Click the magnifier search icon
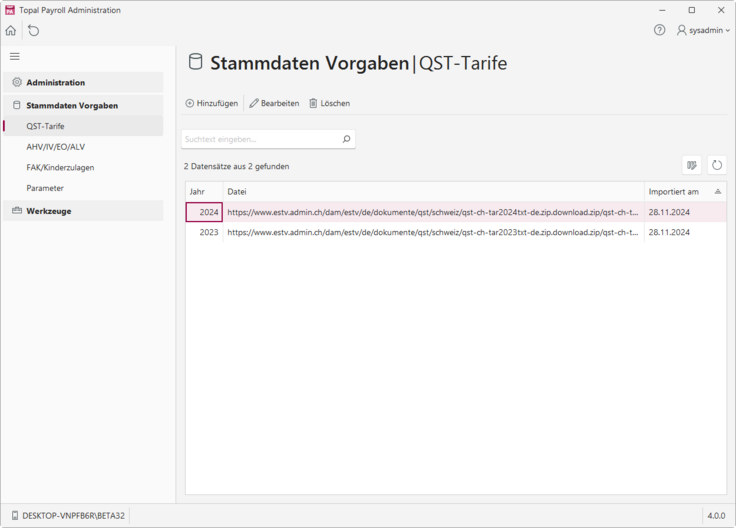This screenshot has height=528, width=736. point(346,139)
